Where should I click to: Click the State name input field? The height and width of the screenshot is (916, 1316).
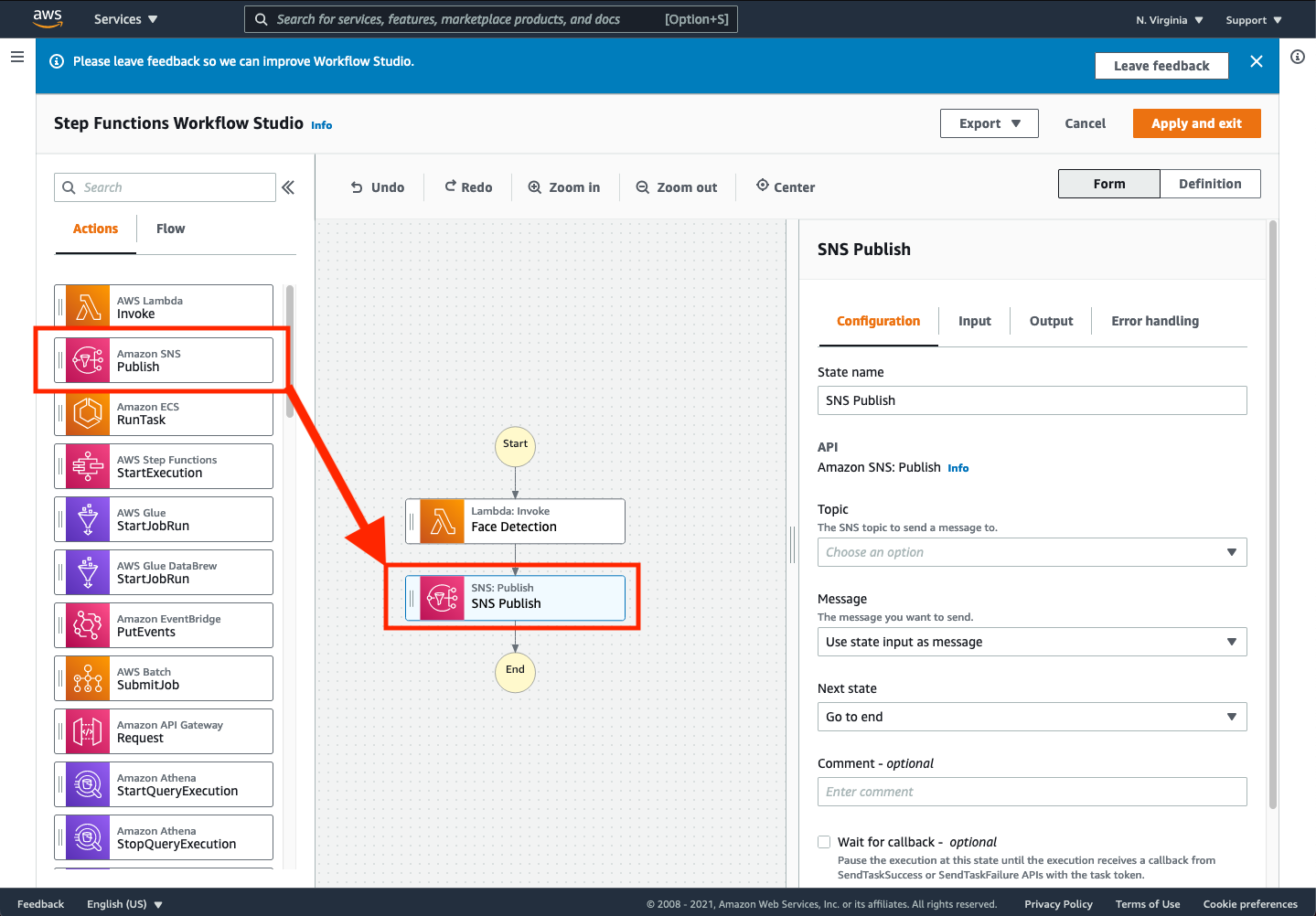(x=1032, y=400)
